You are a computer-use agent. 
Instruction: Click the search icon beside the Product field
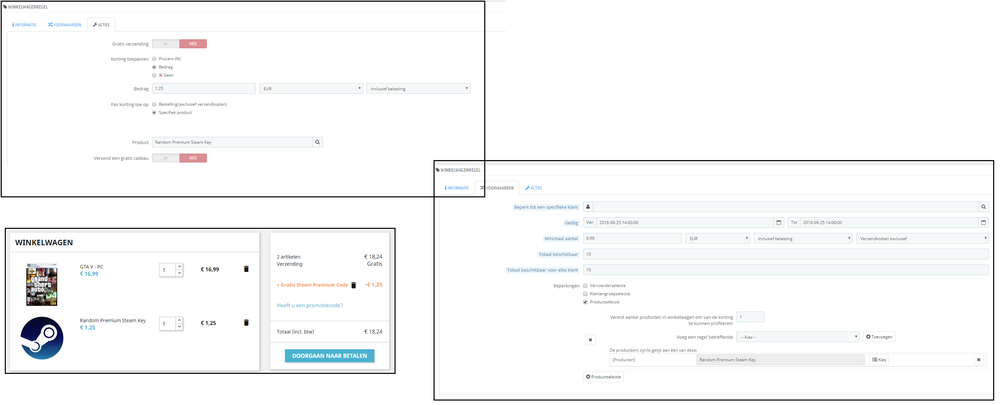coord(318,142)
